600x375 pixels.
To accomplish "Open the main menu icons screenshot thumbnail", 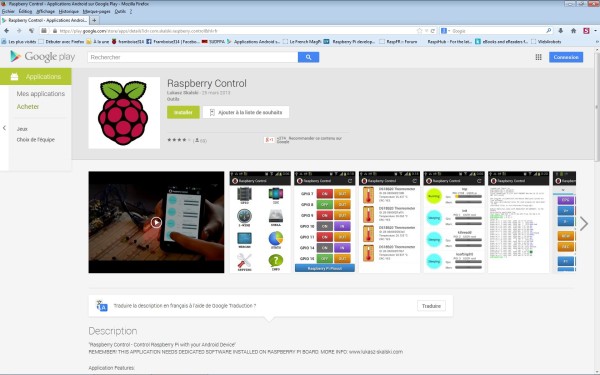I will click(x=260, y=222).
